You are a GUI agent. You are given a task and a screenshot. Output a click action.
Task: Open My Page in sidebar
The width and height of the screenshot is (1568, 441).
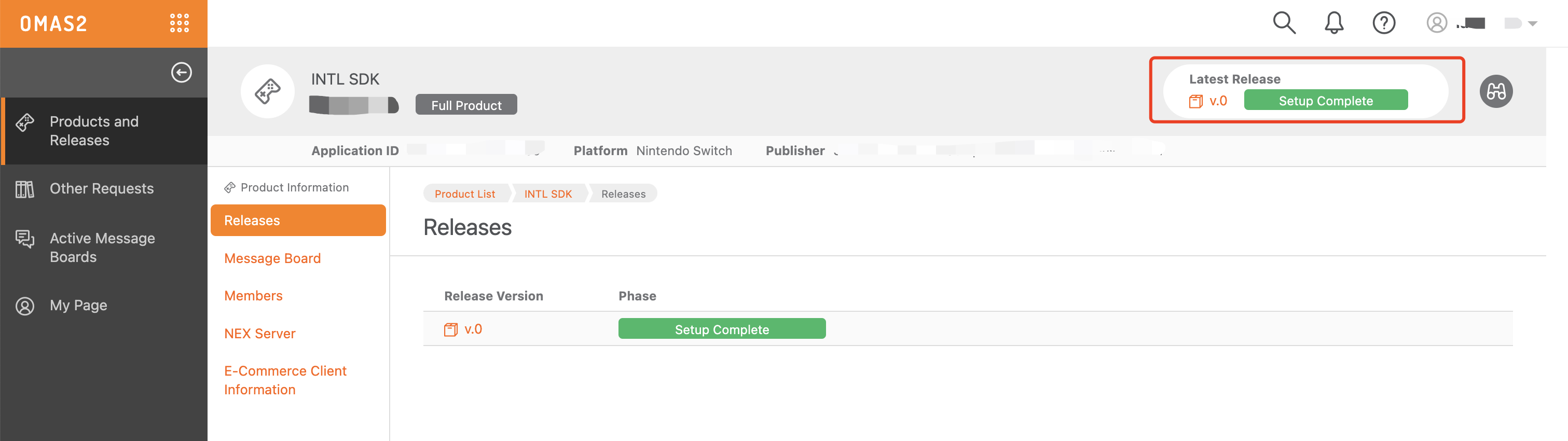(x=78, y=306)
